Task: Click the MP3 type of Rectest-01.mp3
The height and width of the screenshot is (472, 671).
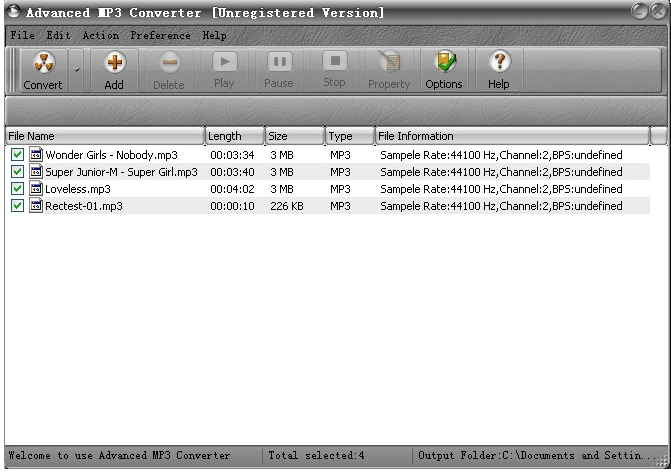Action: click(340, 206)
